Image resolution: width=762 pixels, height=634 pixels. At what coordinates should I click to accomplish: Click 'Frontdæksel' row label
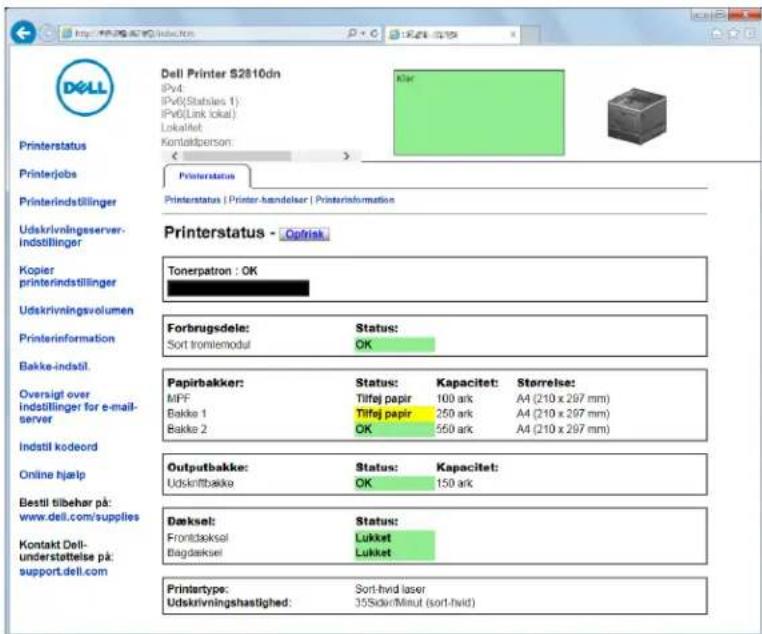[197, 538]
